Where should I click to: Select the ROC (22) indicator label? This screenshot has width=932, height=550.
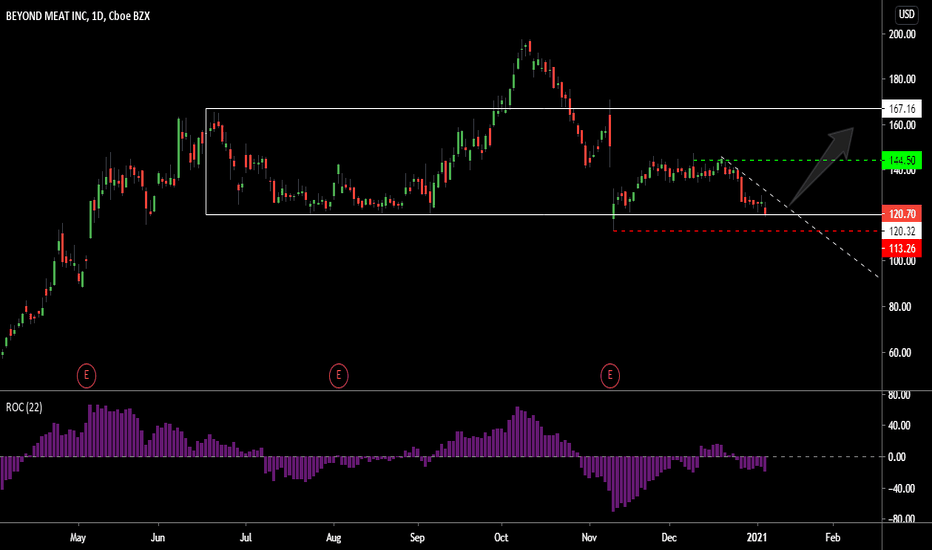[24, 407]
